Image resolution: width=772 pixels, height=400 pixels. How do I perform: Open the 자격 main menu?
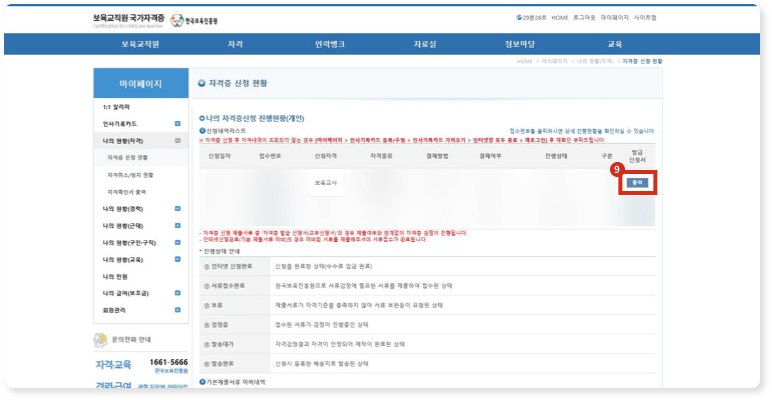[x=235, y=44]
